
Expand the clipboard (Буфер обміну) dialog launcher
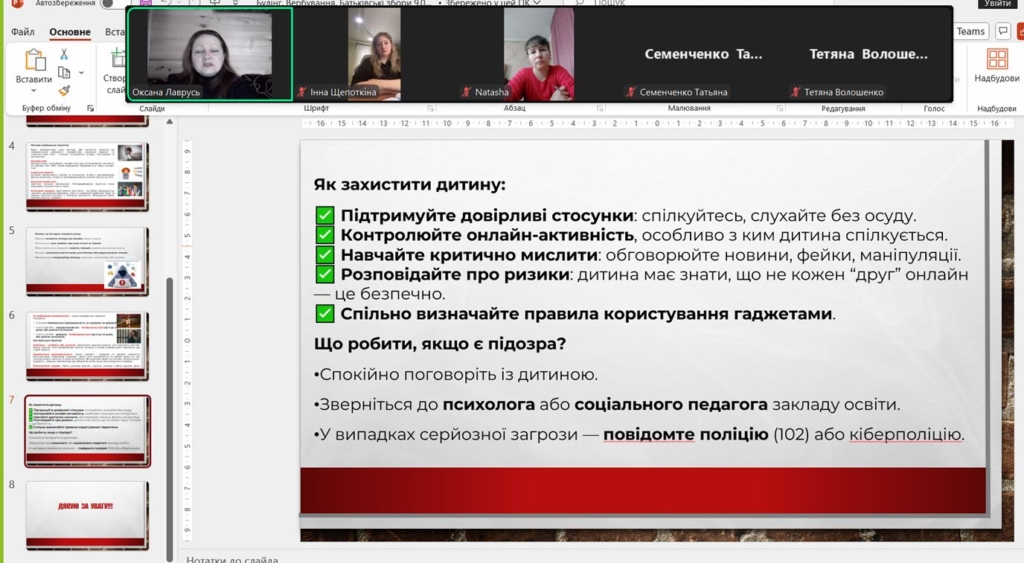pyautogui.click(x=91, y=108)
